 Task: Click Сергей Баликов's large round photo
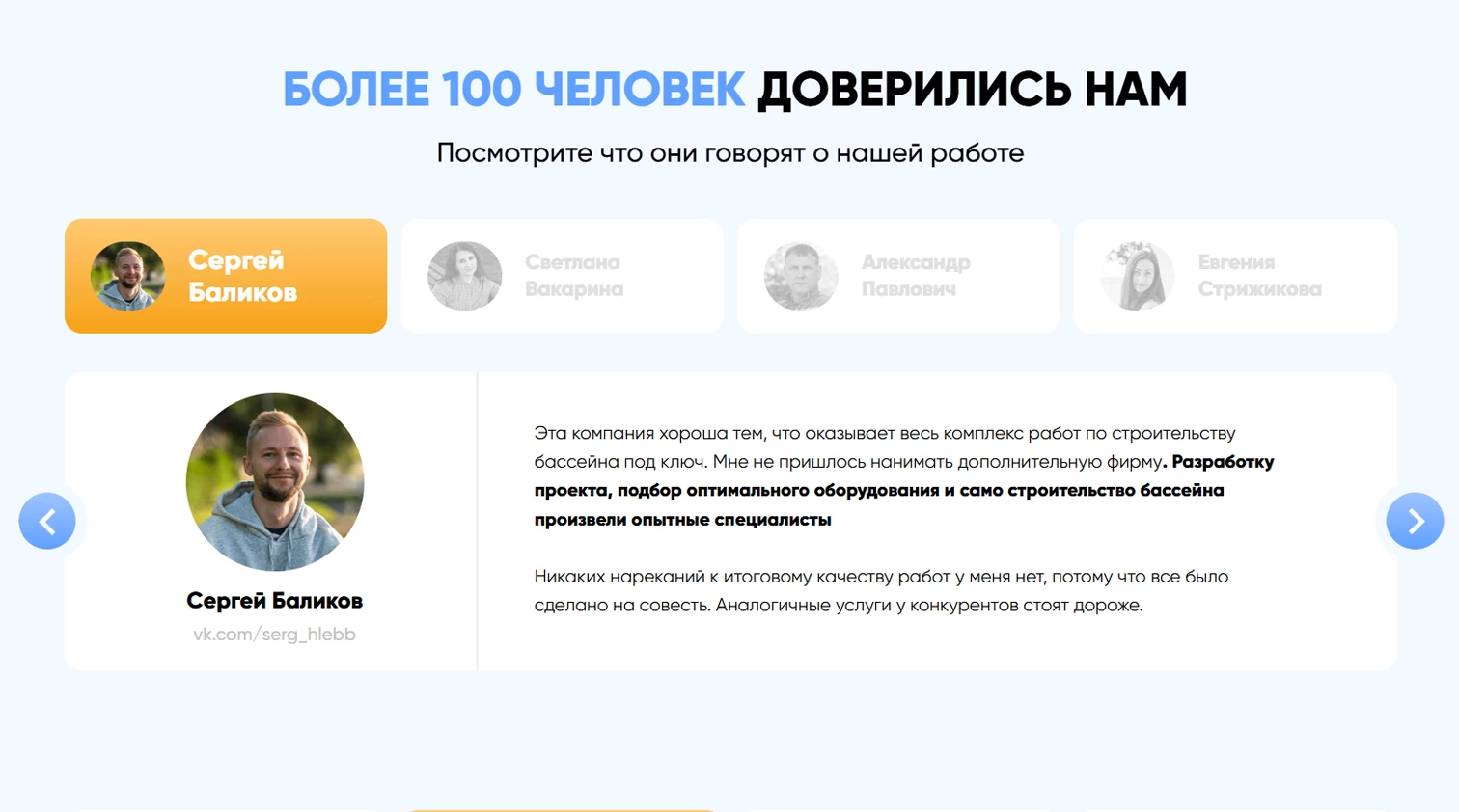click(275, 481)
